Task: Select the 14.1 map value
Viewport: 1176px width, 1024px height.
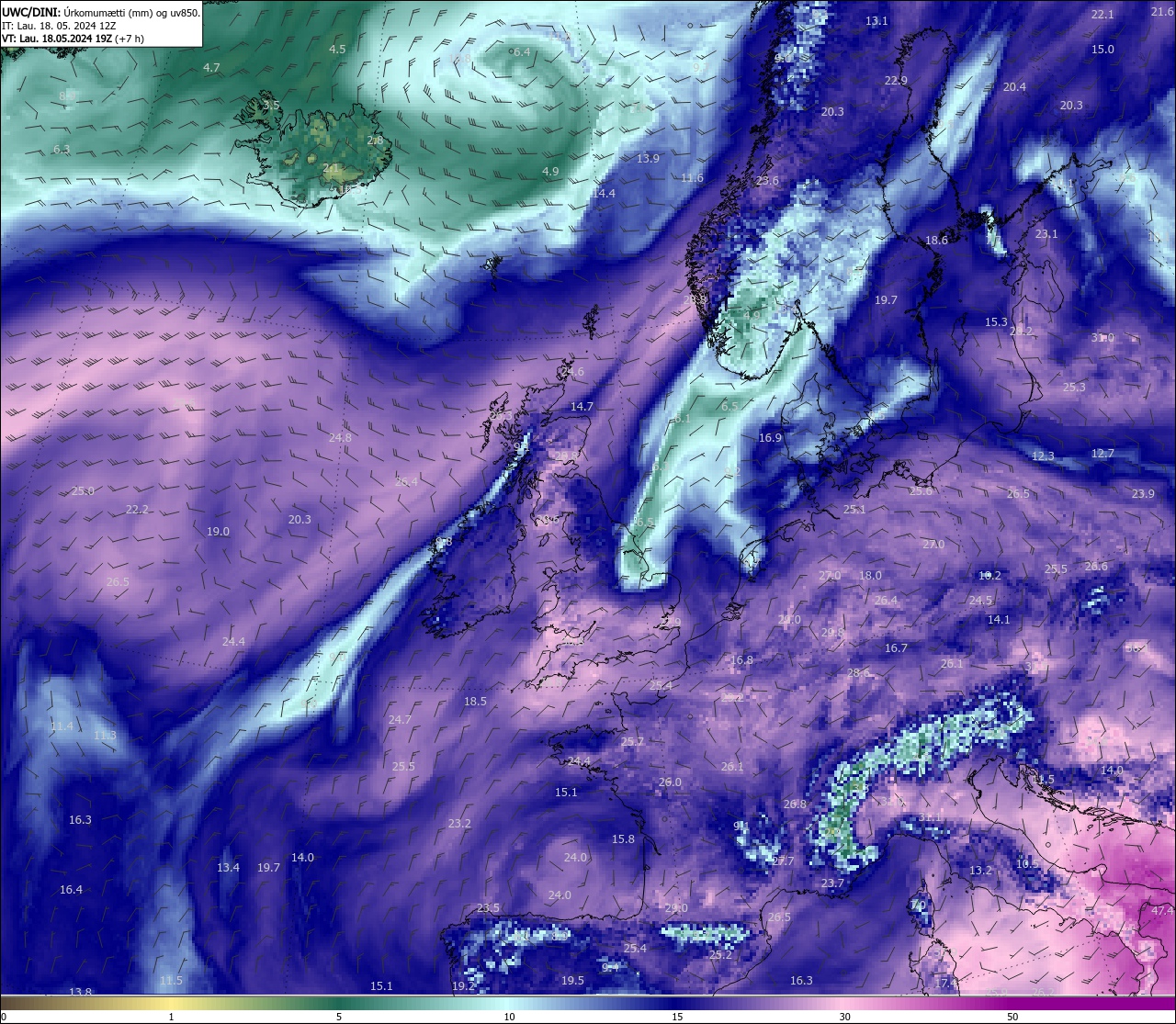Action: click(x=999, y=620)
